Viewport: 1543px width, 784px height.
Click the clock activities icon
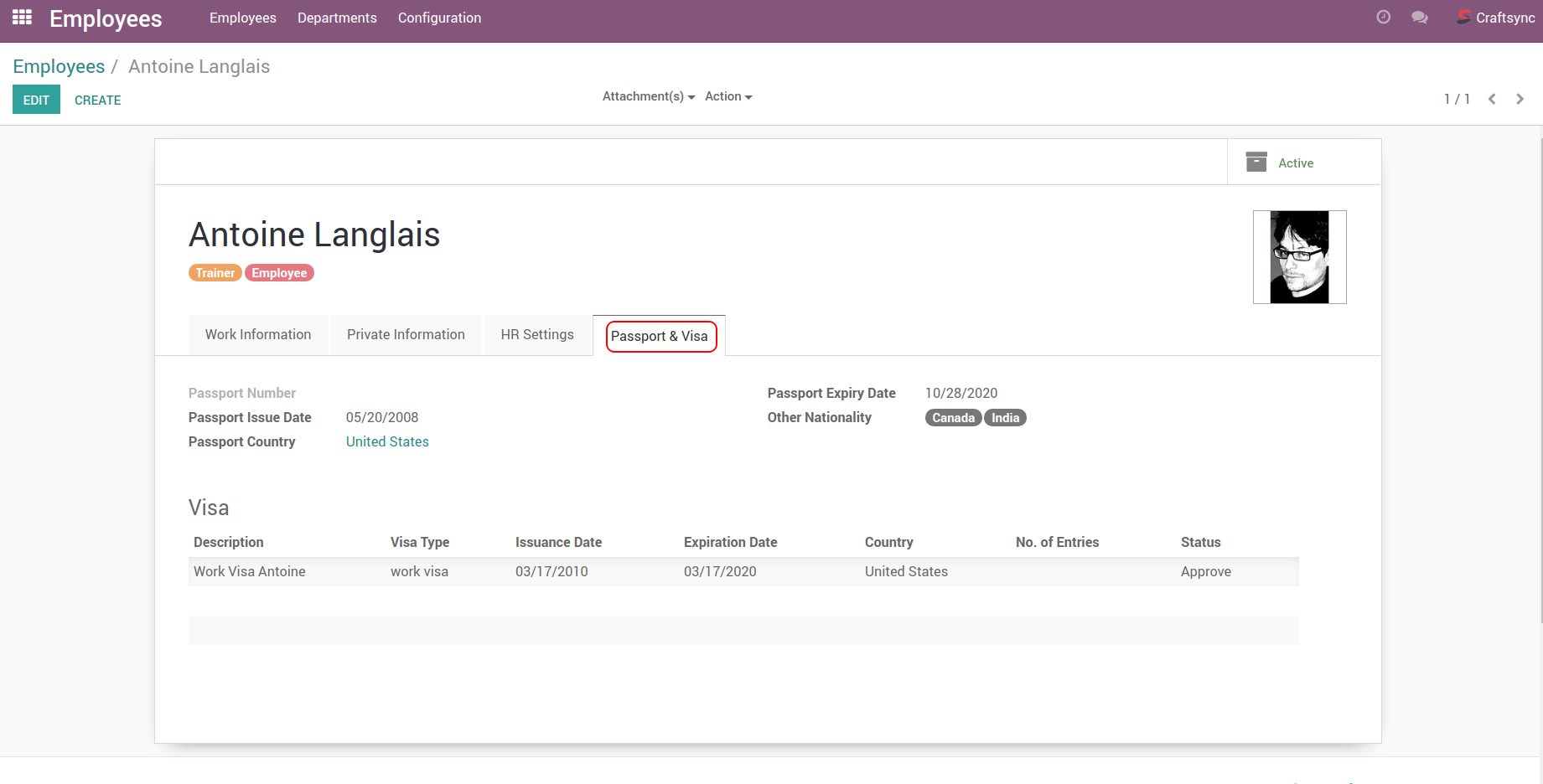pos(1383,18)
